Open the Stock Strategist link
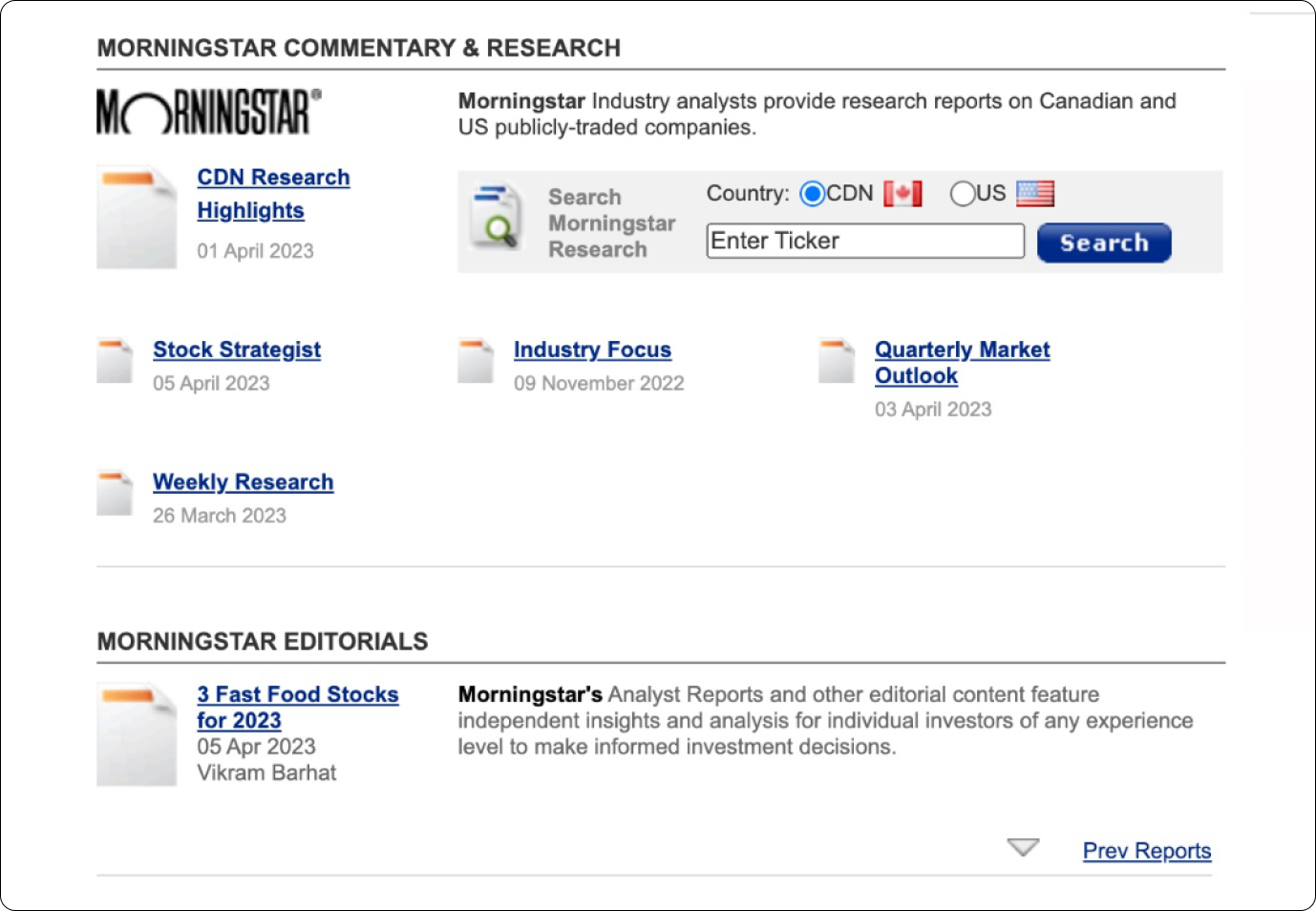Screen dimensions: 1316x911 237,350
